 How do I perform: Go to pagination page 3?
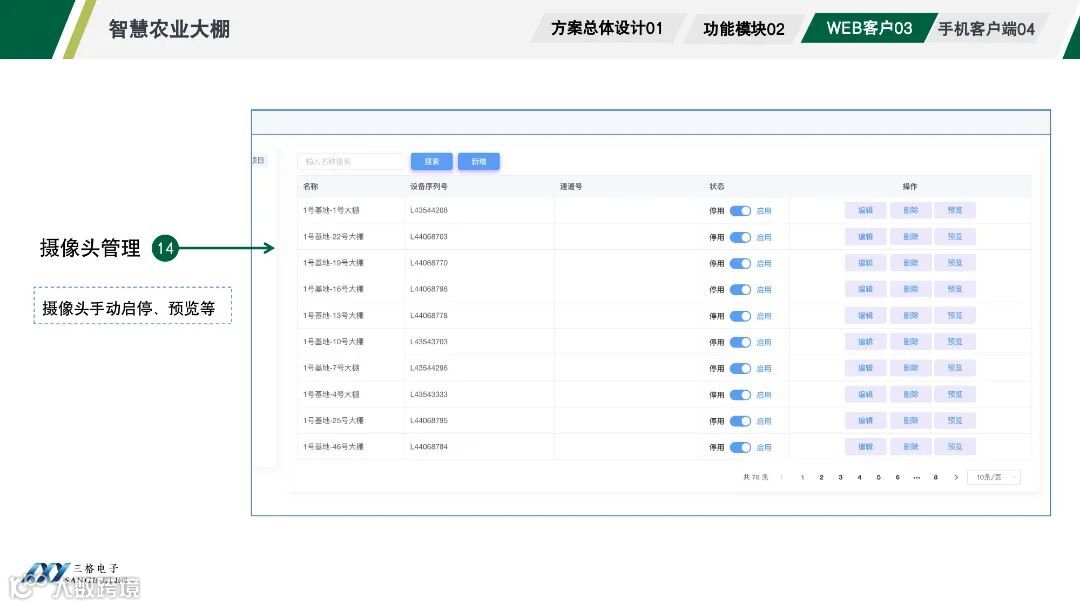[840, 477]
